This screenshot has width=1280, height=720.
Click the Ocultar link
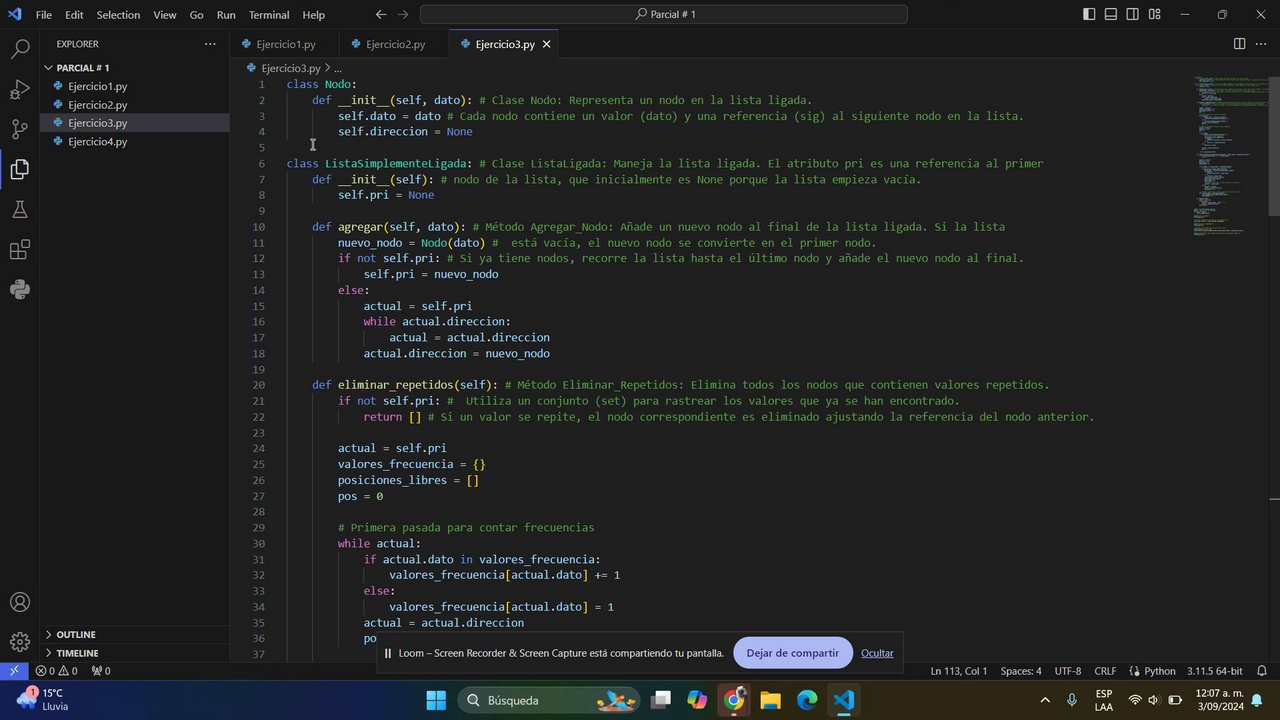pyautogui.click(x=877, y=653)
